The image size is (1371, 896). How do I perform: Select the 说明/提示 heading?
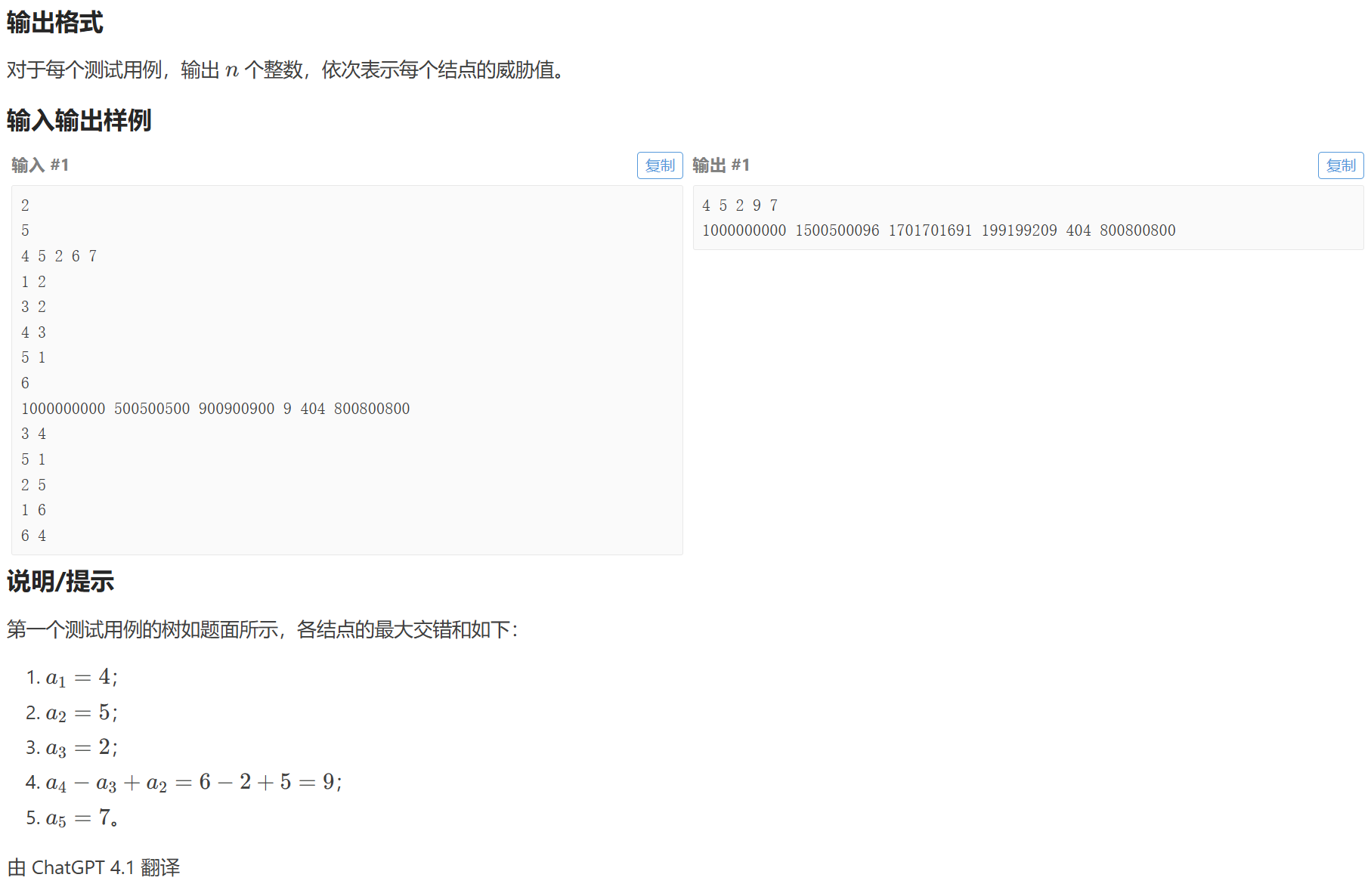tap(60, 582)
